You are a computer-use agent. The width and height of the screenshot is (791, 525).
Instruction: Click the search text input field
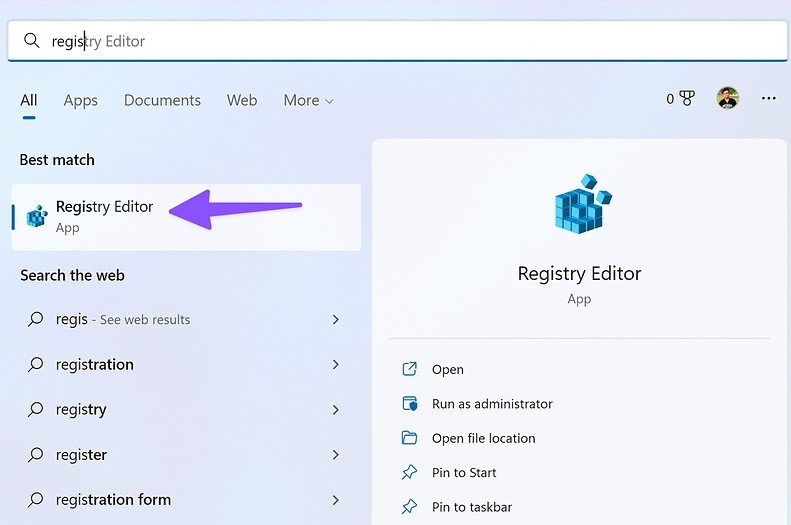(x=397, y=41)
